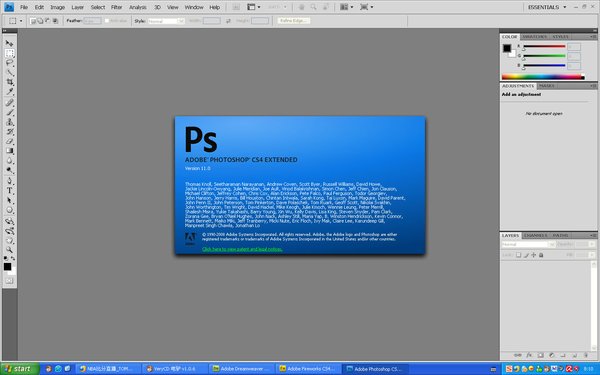This screenshot has height=375, width=600.
Task: Select the Brush tool
Action: coord(10,112)
